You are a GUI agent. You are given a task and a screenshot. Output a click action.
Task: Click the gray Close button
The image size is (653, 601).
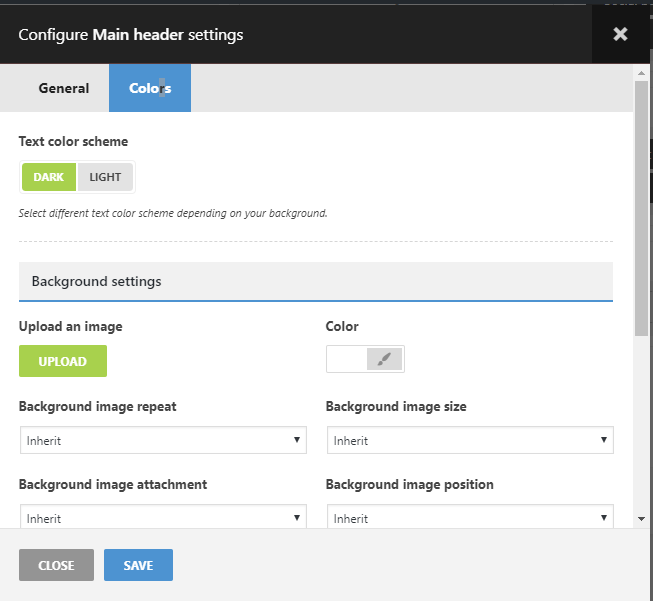[56, 565]
